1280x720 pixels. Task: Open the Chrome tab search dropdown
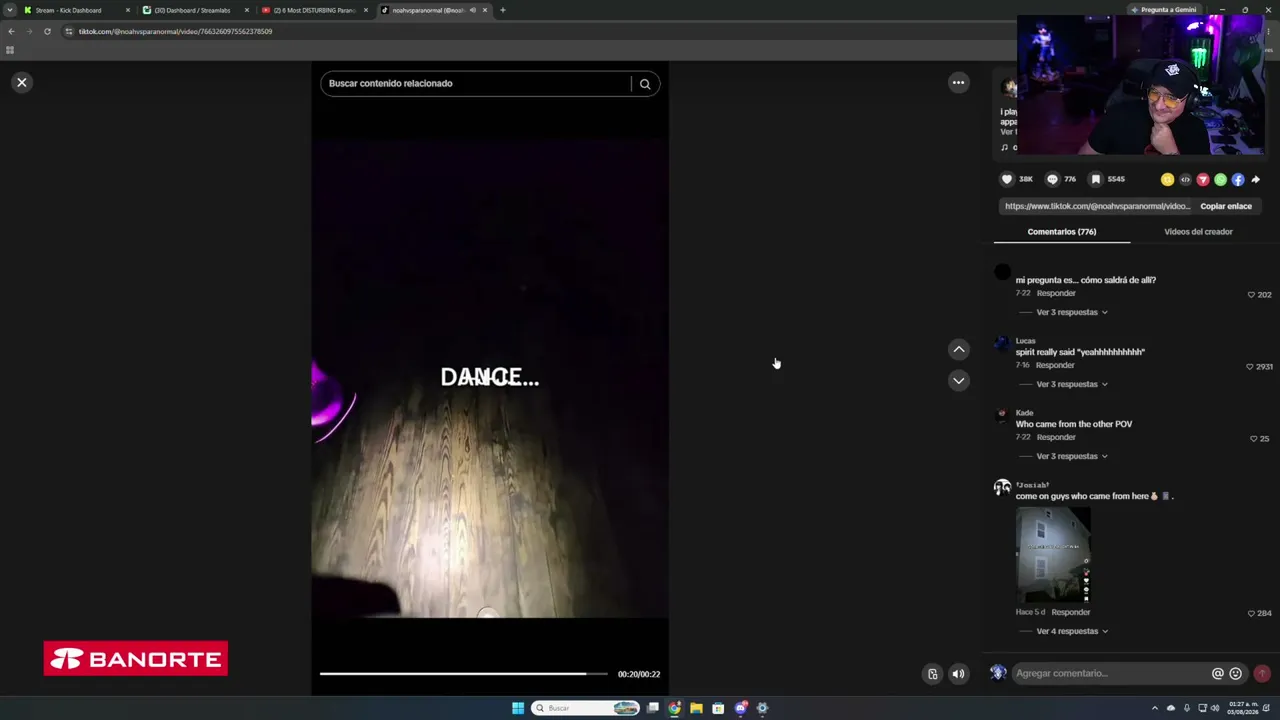[10, 10]
